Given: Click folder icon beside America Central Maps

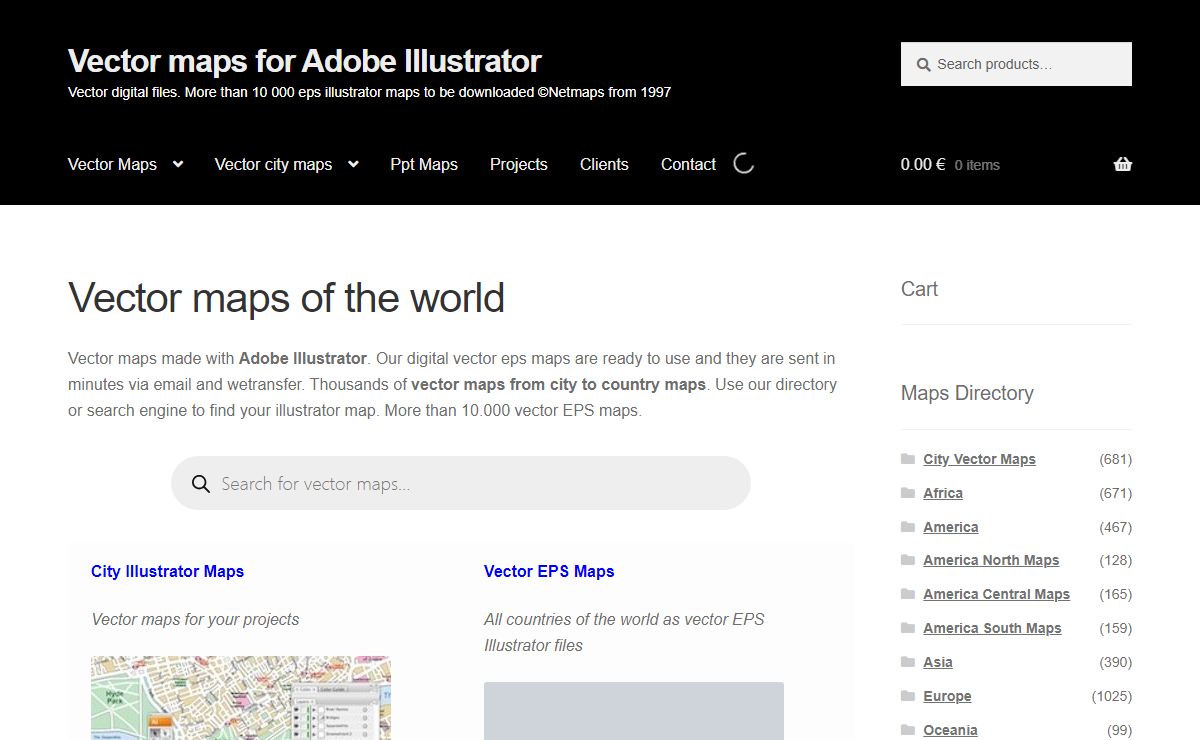Looking at the screenshot, I should click(x=908, y=594).
